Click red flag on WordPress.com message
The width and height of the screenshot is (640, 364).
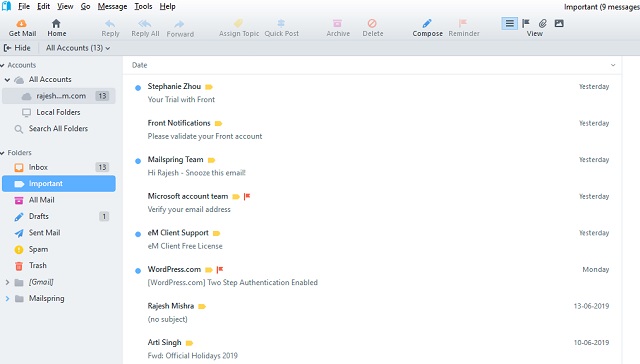pos(220,270)
